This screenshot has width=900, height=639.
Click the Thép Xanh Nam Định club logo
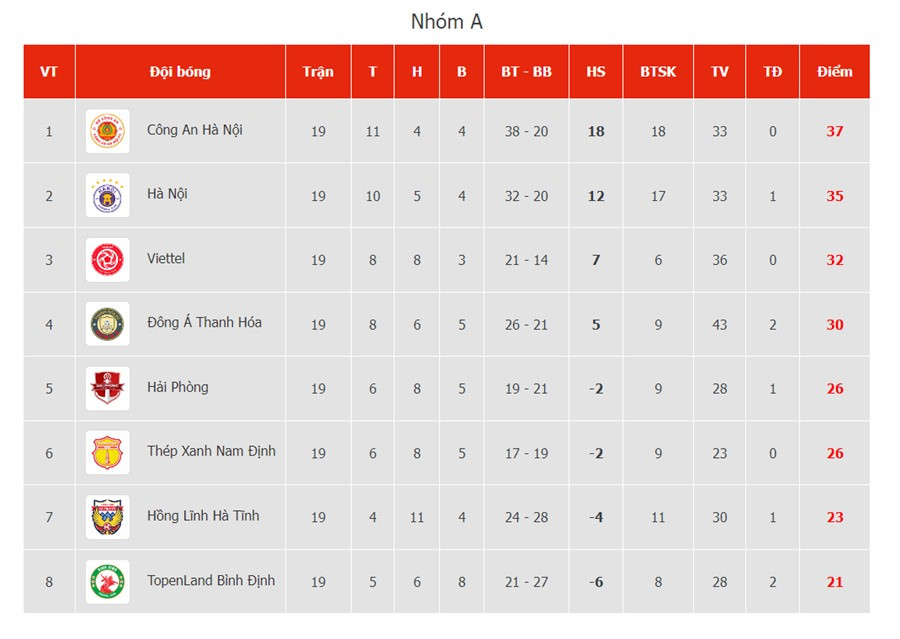coord(107,453)
